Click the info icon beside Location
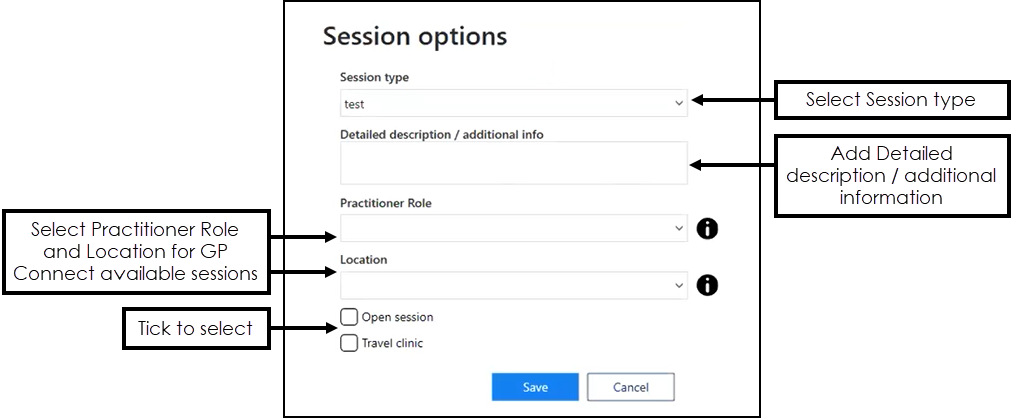Screen dimensions: 1012x418 pos(707,285)
